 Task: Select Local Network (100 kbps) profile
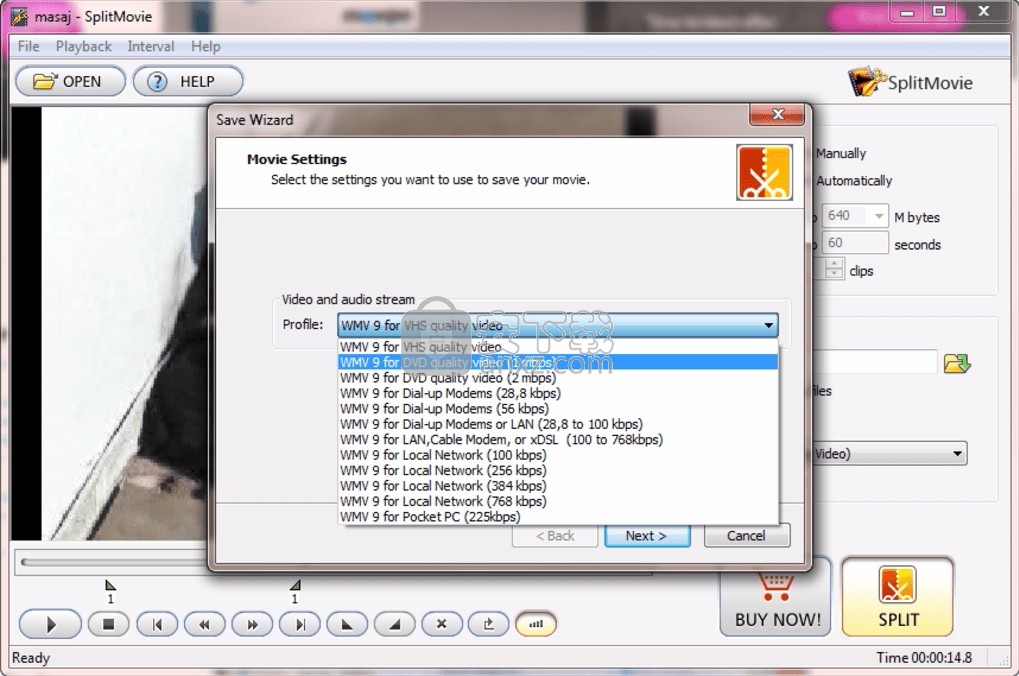click(x=558, y=455)
